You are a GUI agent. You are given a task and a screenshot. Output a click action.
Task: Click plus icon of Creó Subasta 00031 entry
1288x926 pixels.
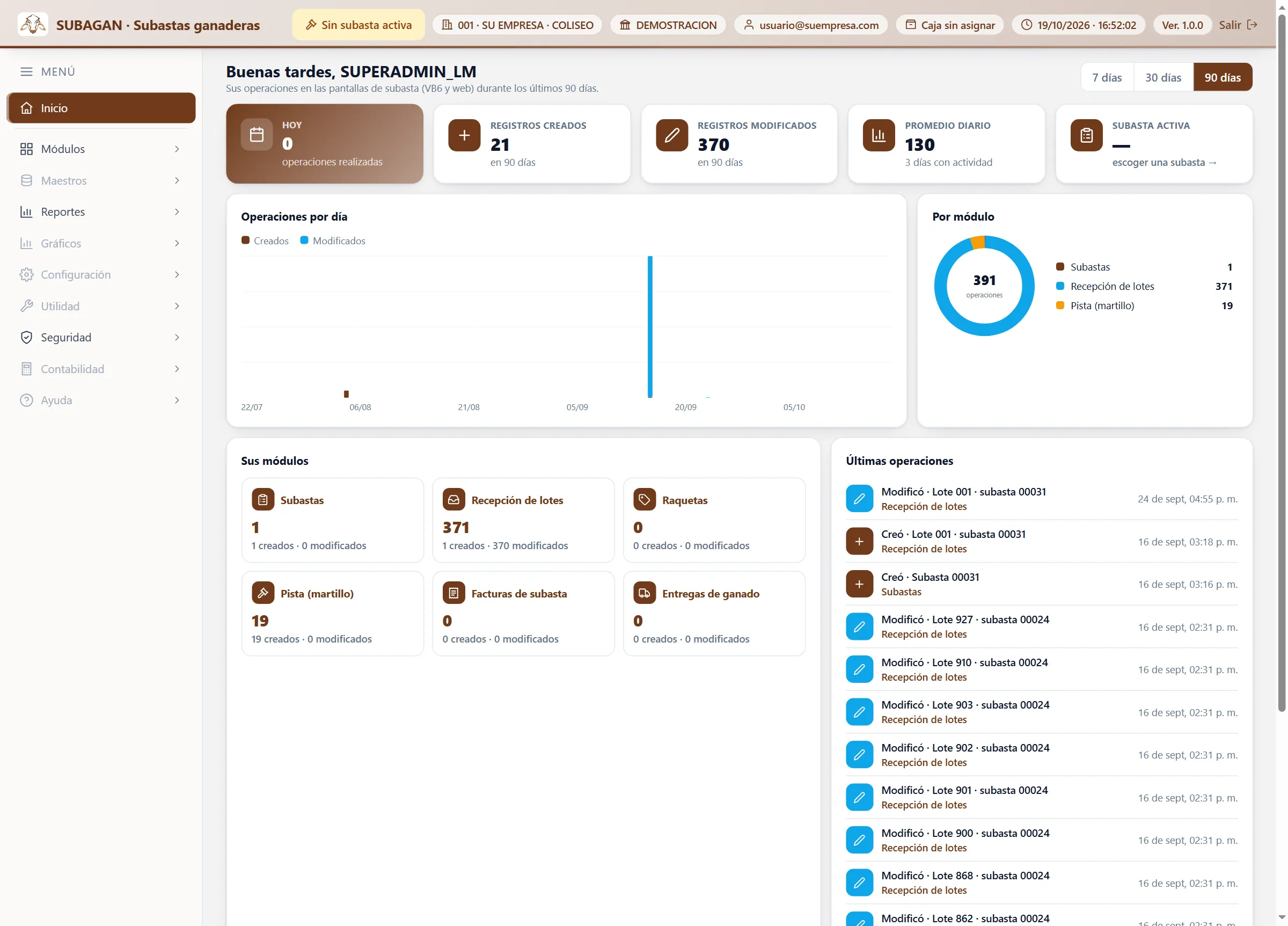click(859, 584)
